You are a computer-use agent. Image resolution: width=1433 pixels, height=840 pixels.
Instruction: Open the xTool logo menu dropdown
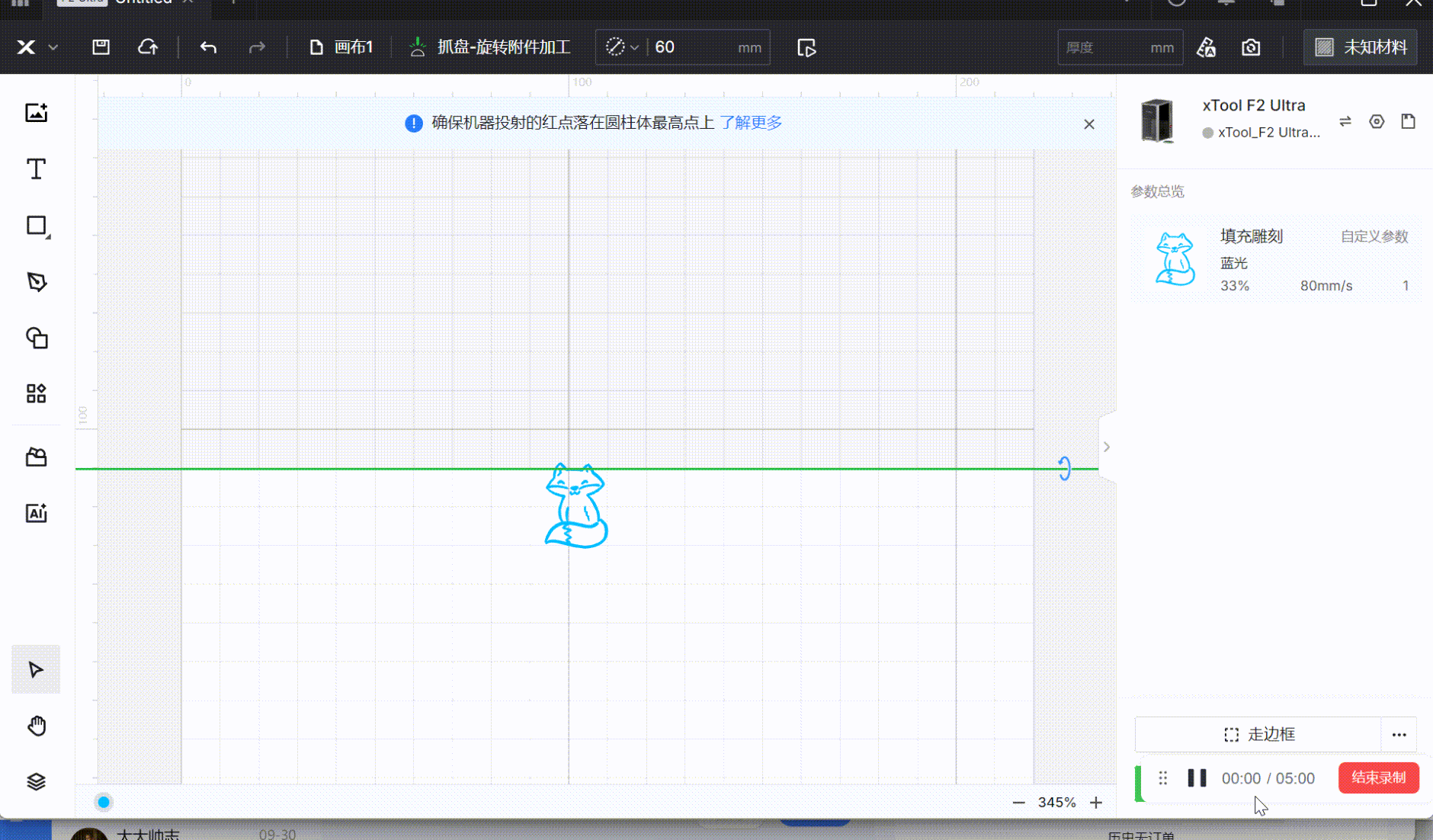coord(36,47)
